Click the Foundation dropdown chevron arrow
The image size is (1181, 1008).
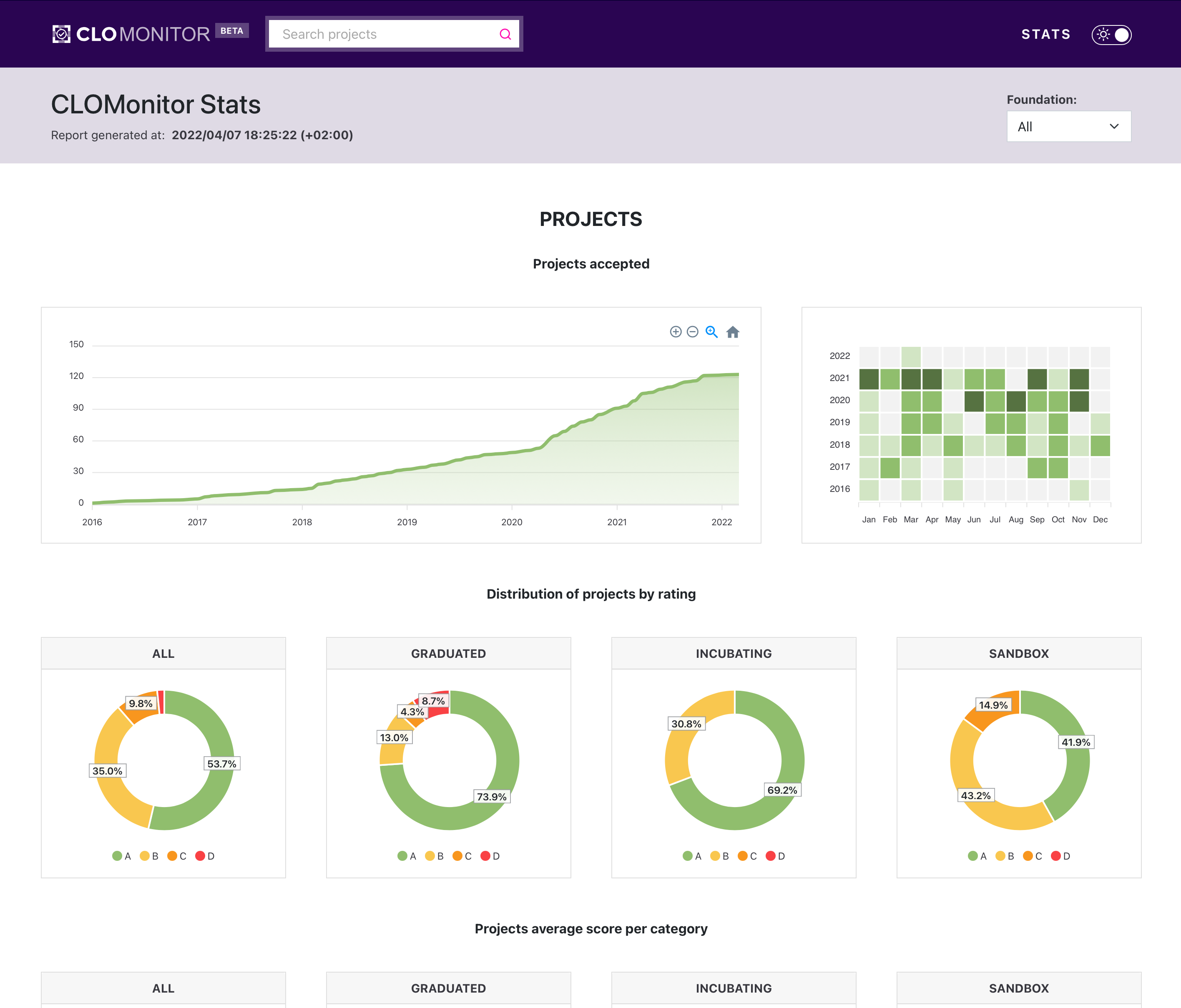click(x=1114, y=126)
